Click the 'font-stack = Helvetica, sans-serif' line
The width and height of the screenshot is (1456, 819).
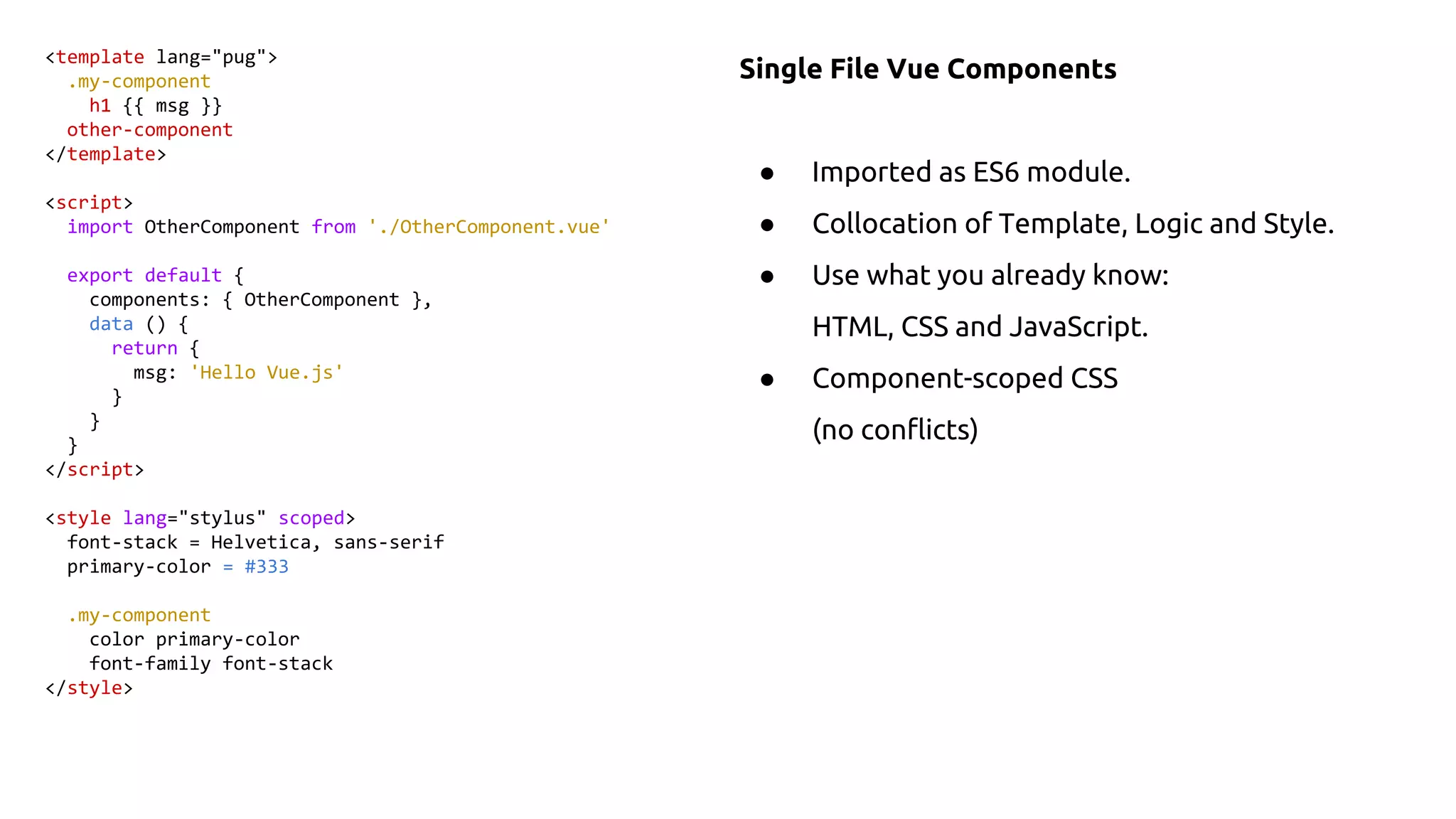point(255,543)
